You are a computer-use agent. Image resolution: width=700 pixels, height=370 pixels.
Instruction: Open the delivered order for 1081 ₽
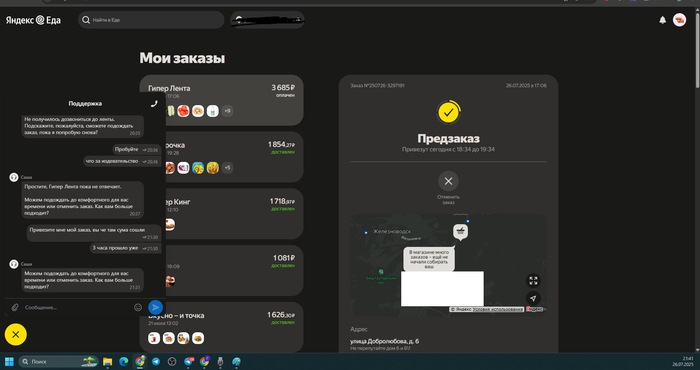(221, 270)
